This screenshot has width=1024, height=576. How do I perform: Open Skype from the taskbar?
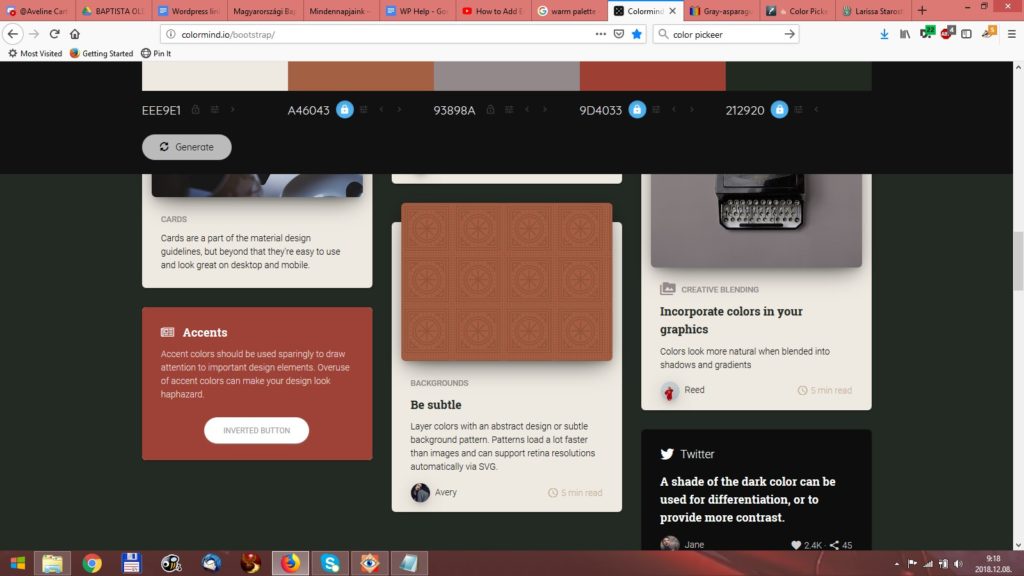(330, 563)
